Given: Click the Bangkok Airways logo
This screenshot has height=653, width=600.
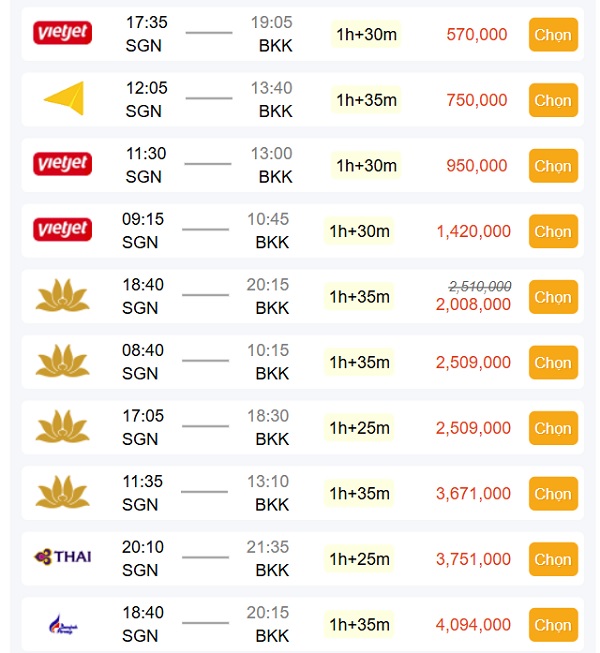Looking at the screenshot, I should click(x=63, y=624).
